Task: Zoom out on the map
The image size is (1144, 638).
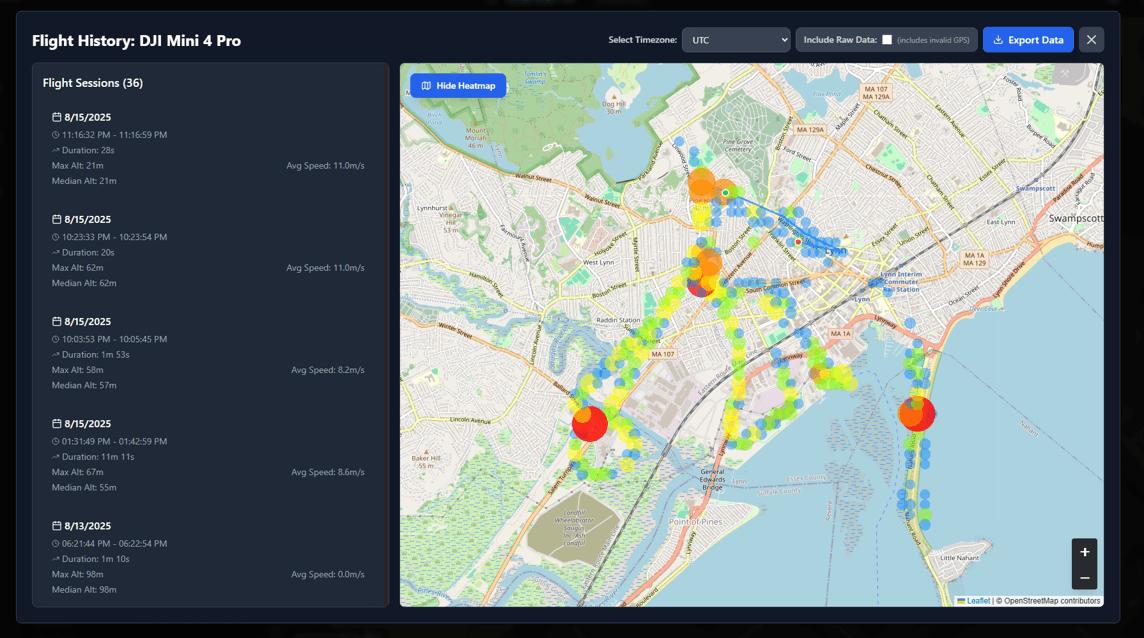Action: point(1084,577)
